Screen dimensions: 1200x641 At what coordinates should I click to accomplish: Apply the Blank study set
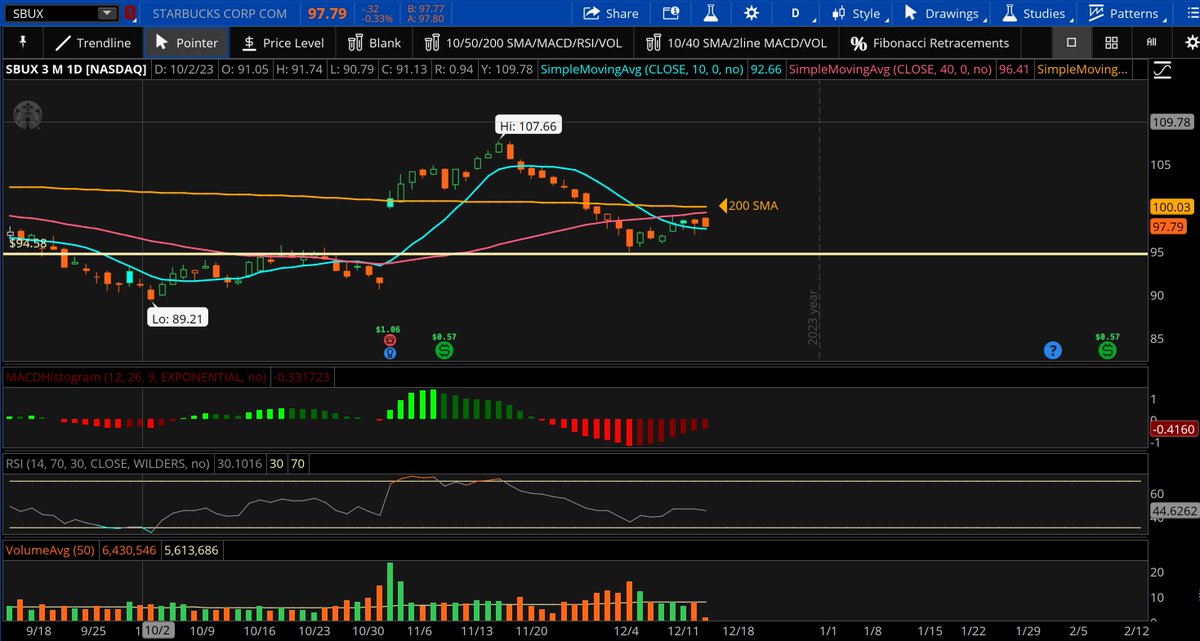(374, 43)
